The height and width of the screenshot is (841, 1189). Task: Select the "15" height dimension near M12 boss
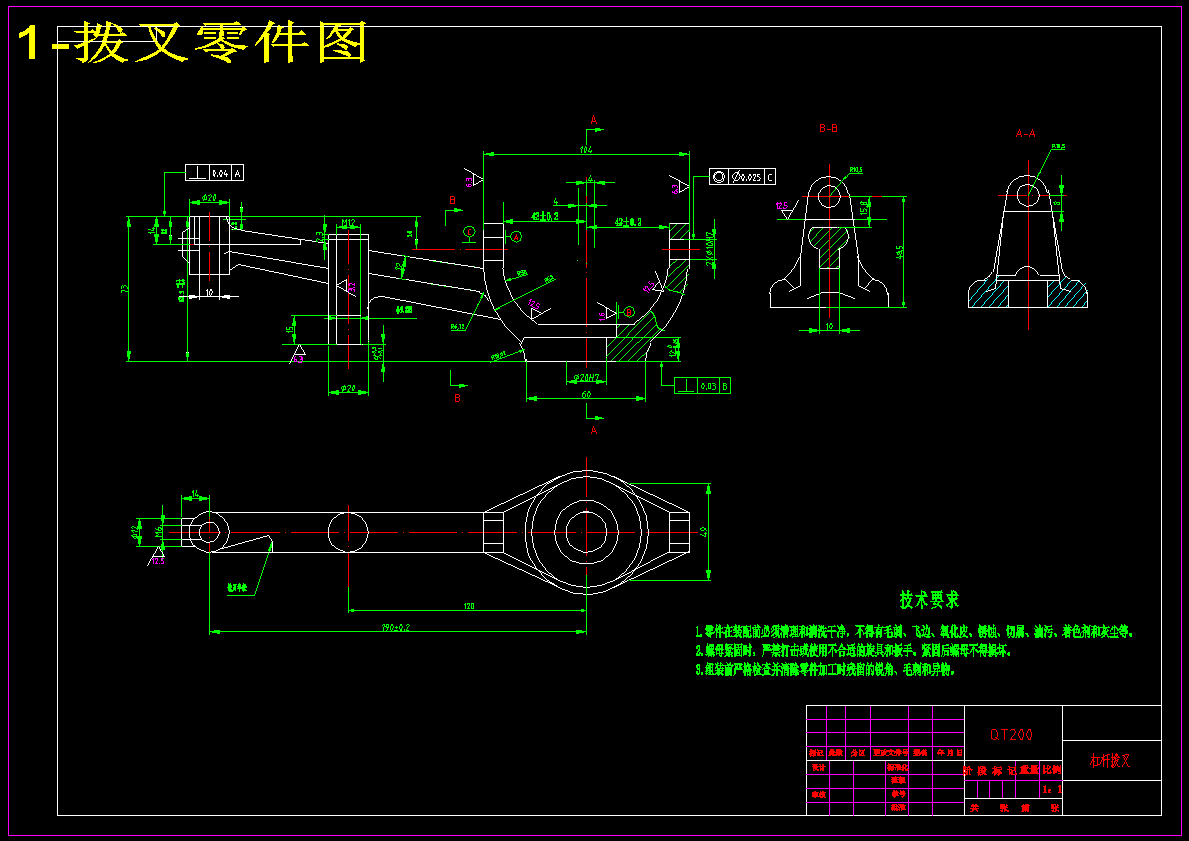pyautogui.click(x=290, y=329)
